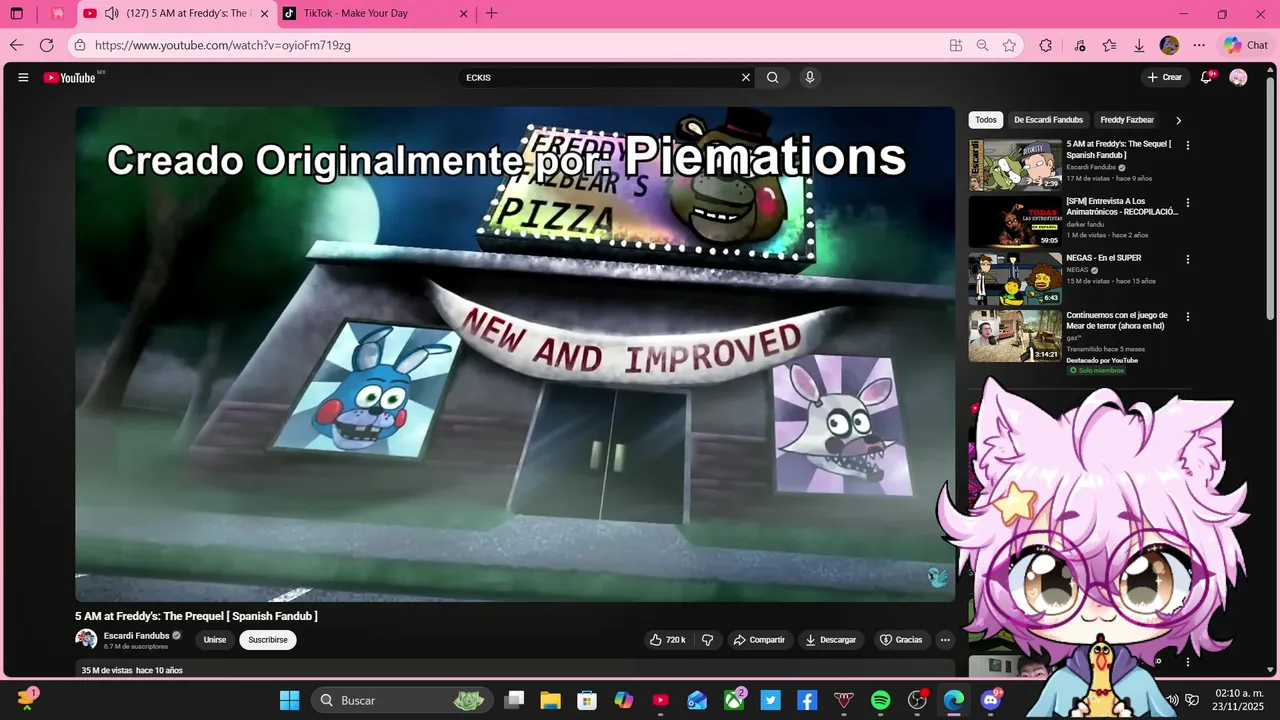Viewport: 1280px width, 720px height.
Task: Select the Todos filter chip
Action: click(986, 120)
